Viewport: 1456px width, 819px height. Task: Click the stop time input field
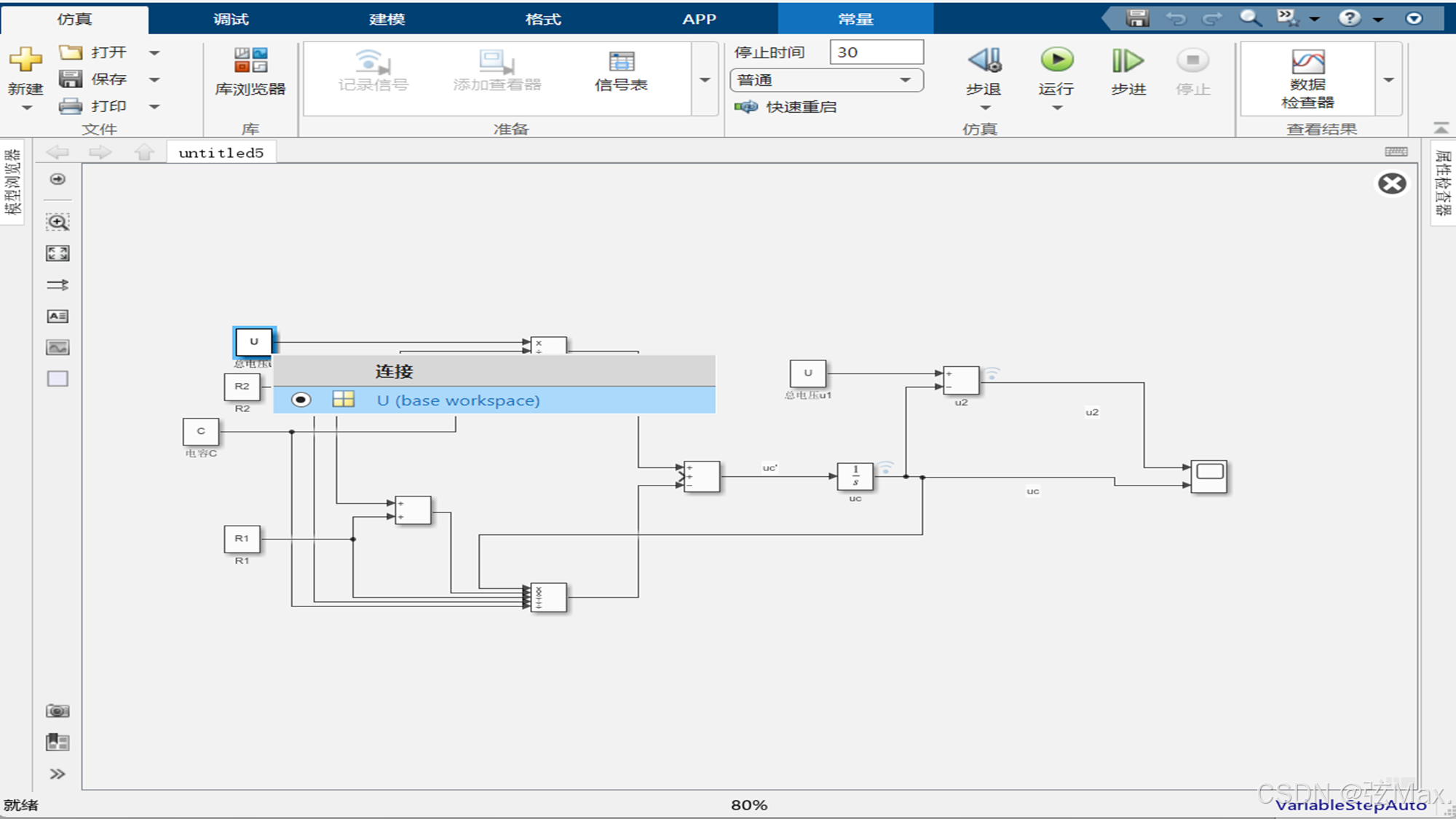(x=877, y=52)
